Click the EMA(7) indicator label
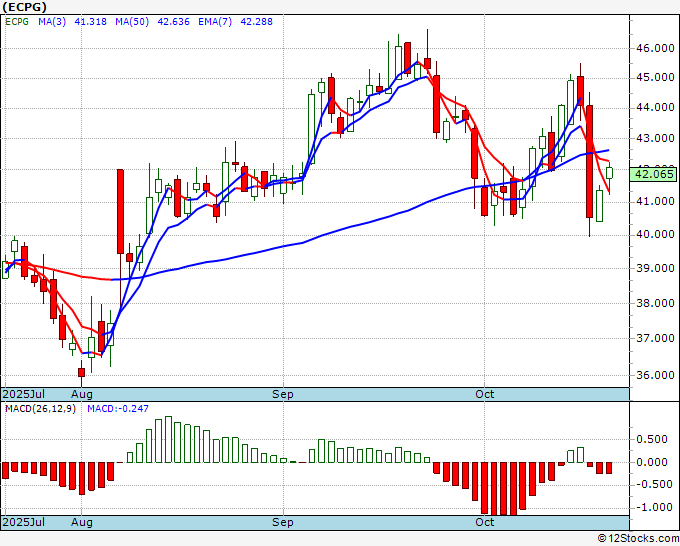The width and height of the screenshot is (680, 546). [215, 22]
